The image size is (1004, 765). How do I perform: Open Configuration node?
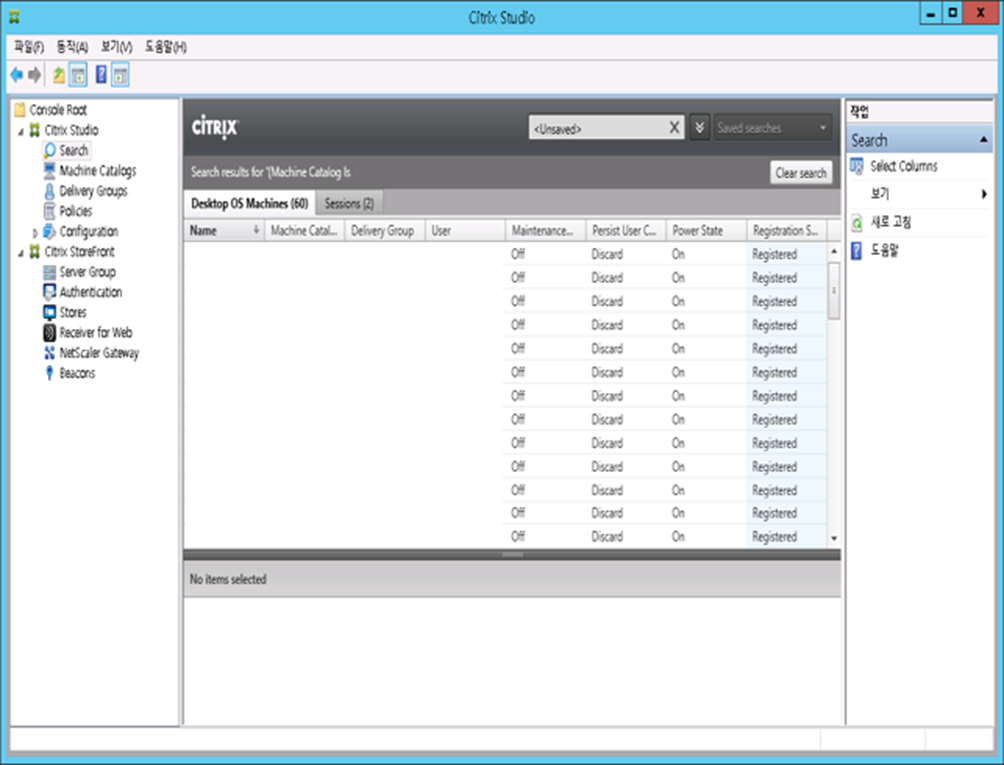pyautogui.click(x=88, y=232)
